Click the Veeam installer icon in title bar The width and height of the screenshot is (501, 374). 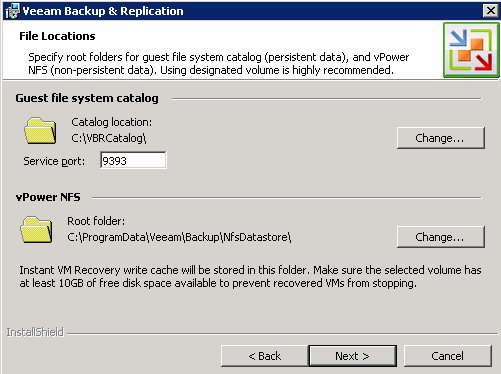(x=13, y=11)
